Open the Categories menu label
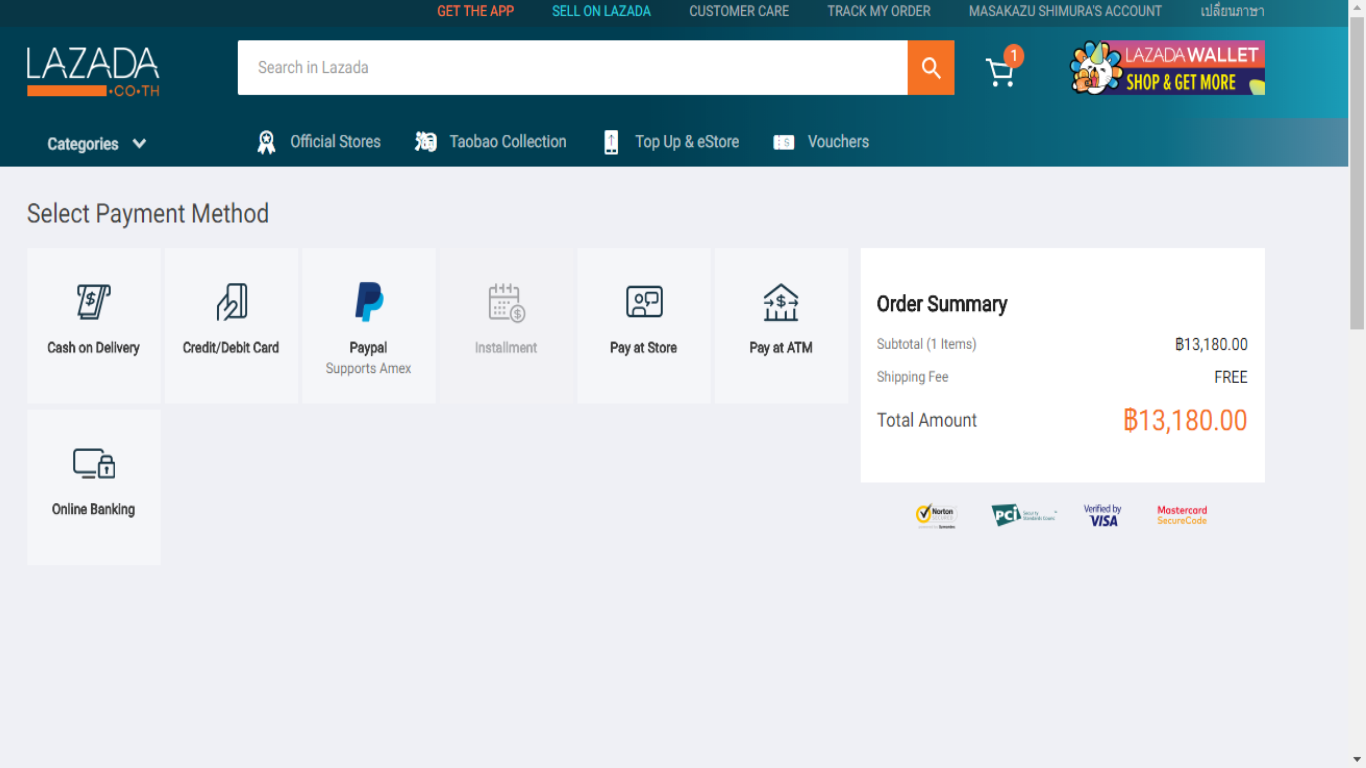Image resolution: width=1366 pixels, height=768 pixels. 83,144
